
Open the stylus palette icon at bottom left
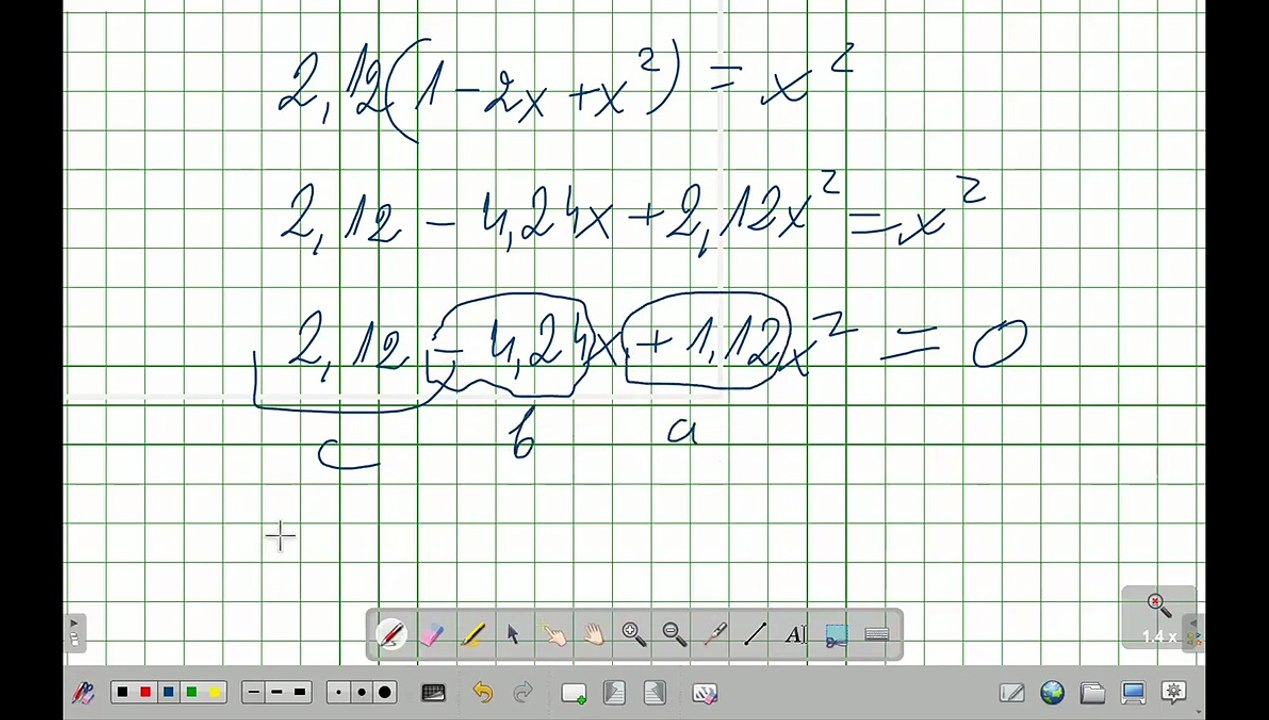(x=83, y=692)
